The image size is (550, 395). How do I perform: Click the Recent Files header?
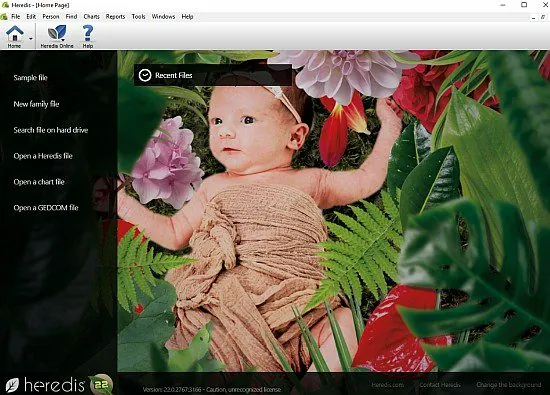[x=213, y=75]
